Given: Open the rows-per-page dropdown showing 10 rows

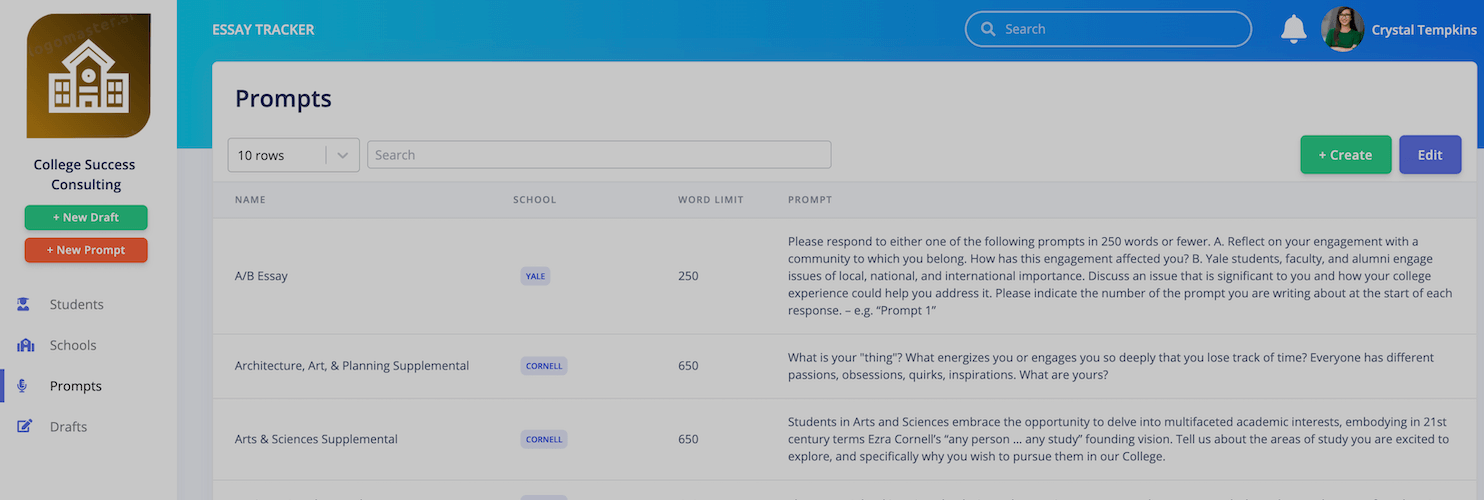Looking at the screenshot, I should 294,155.
